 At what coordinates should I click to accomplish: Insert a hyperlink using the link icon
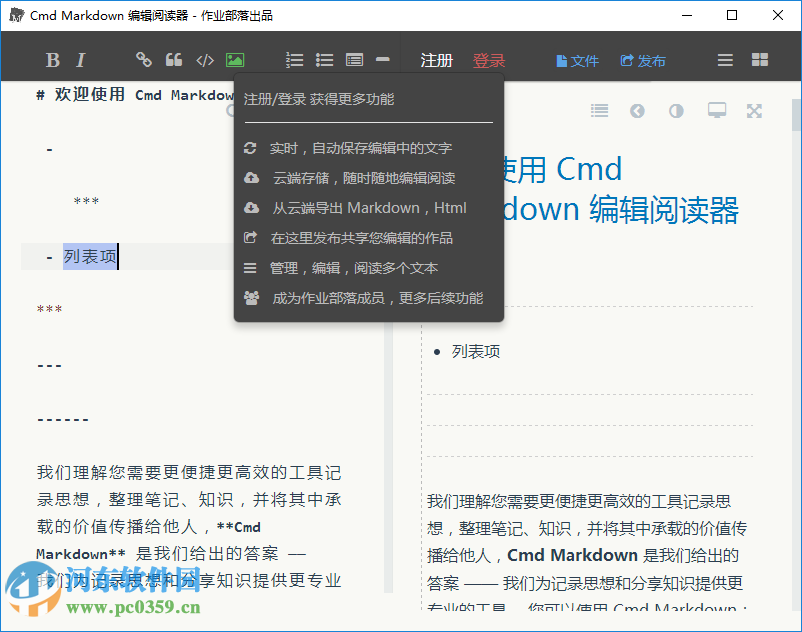point(143,59)
